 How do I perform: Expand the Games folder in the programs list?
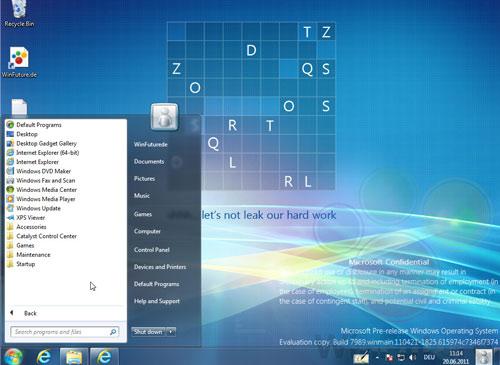(x=20, y=245)
